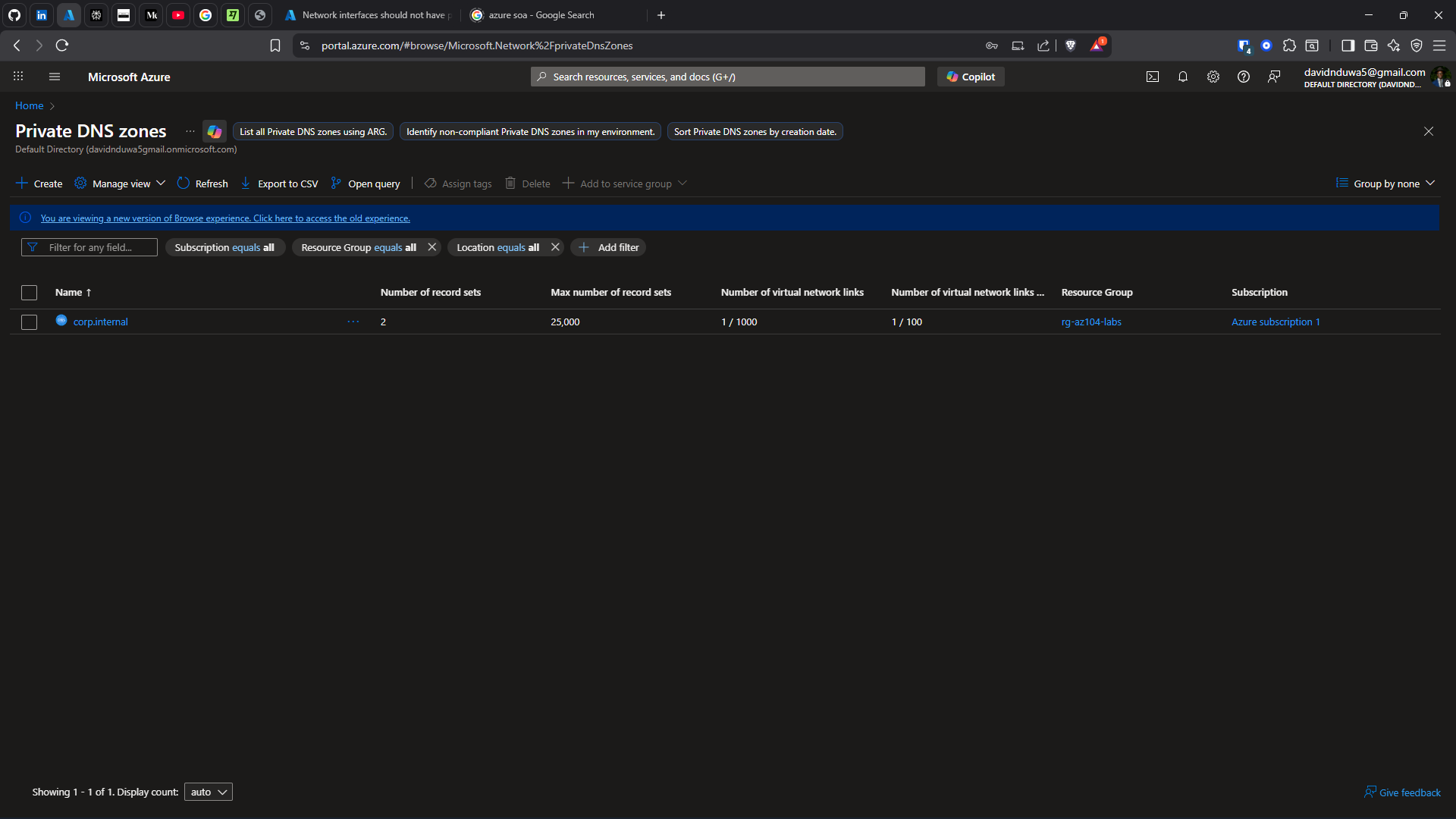Export the list to CSV
The height and width of the screenshot is (819, 1456).
pos(279,184)
